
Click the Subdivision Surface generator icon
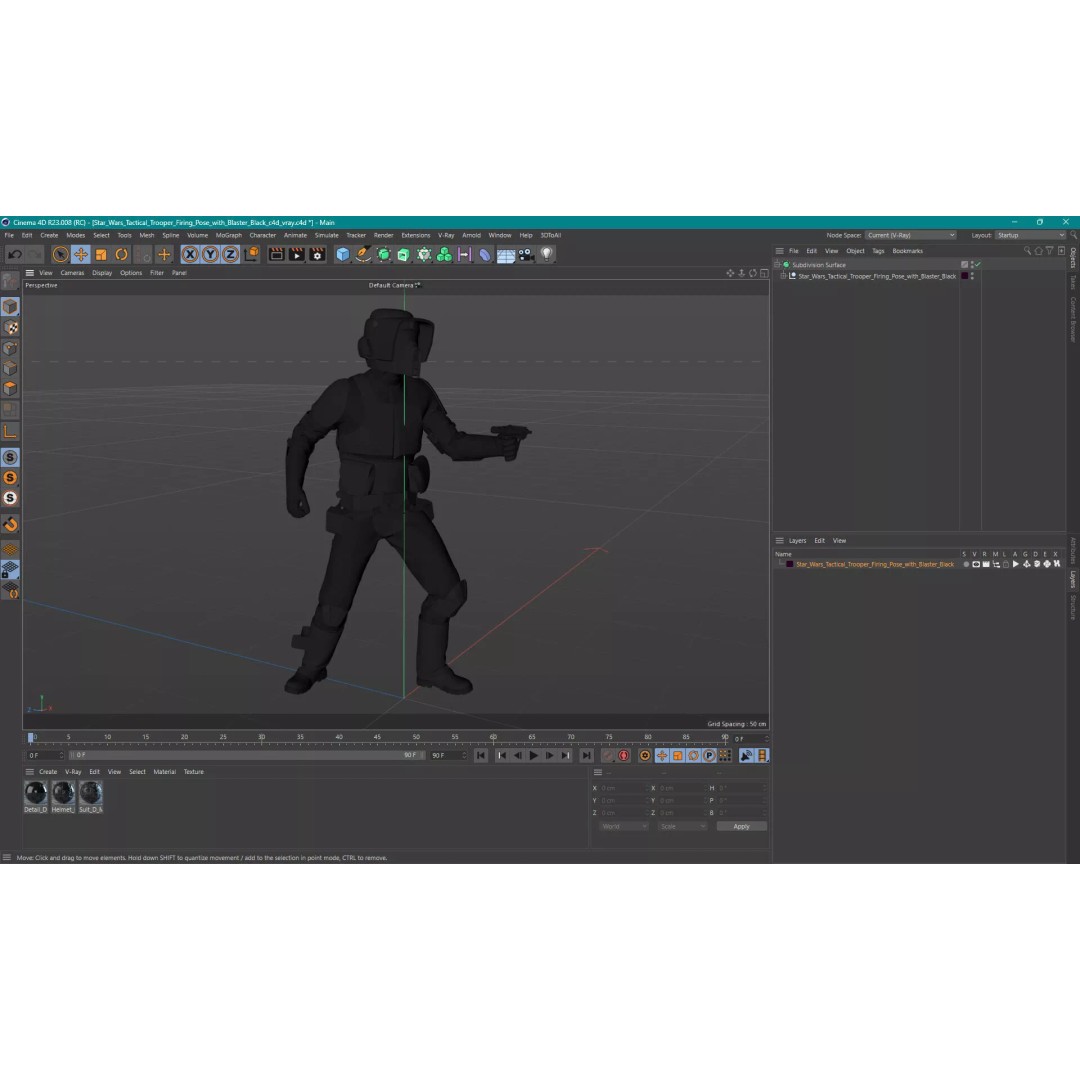(384, 254)
